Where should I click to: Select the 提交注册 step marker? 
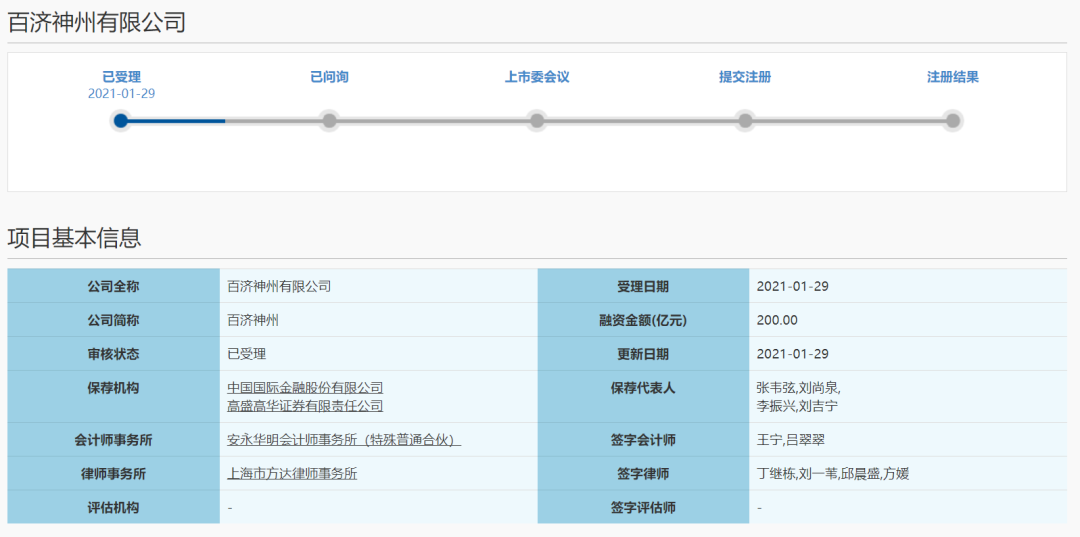745,121
